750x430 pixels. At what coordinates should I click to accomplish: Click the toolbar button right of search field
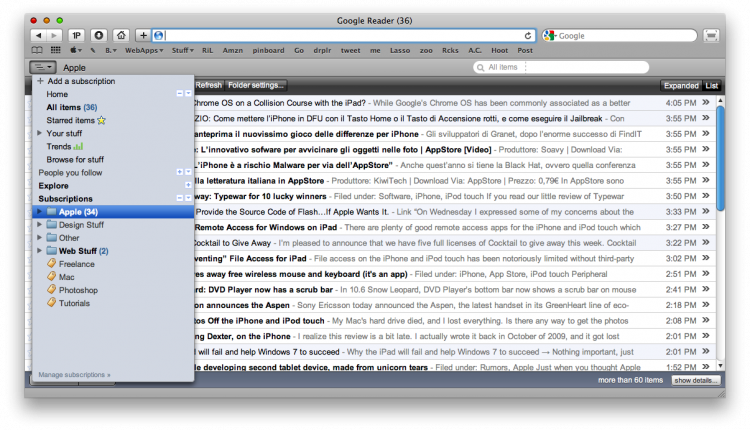pos(711,35)
